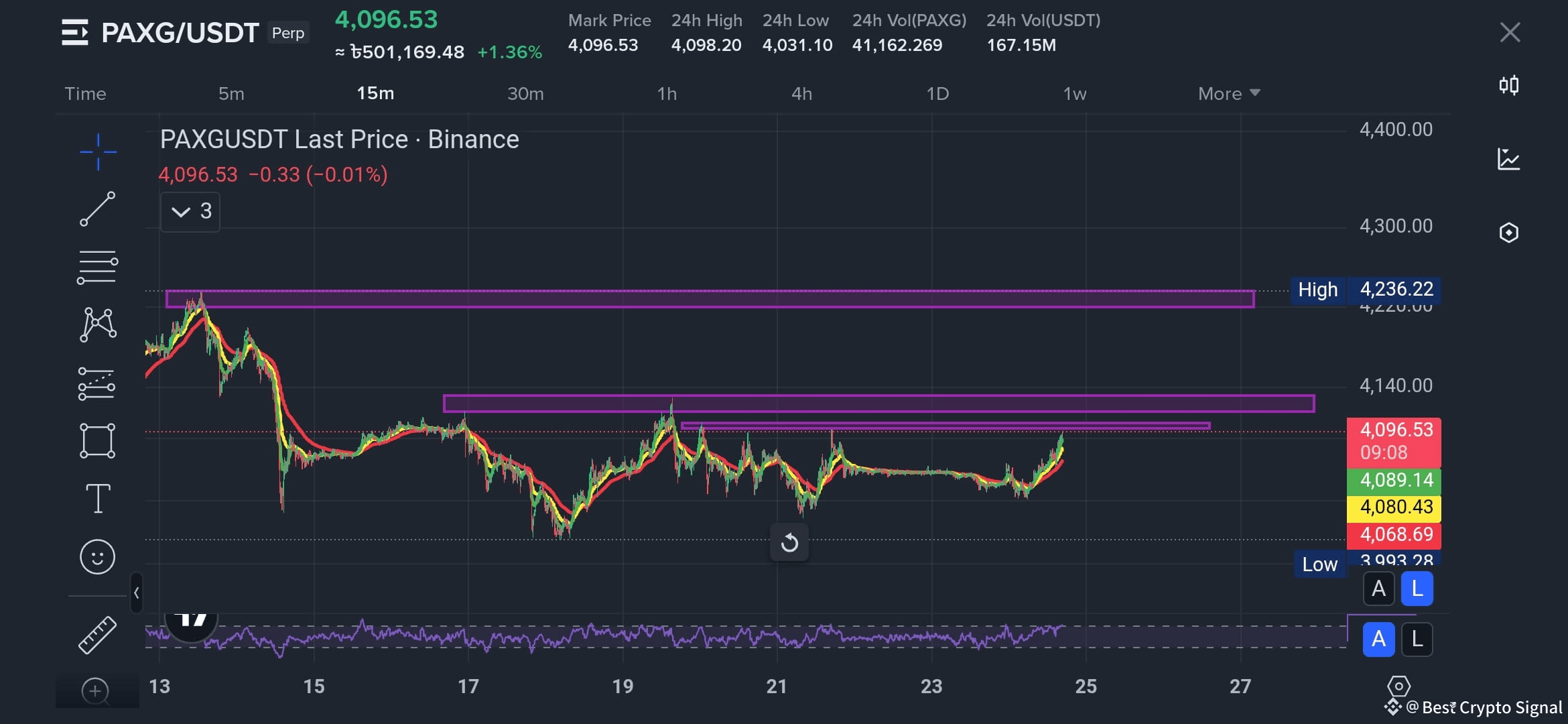
Task: Click date 19 on the time axis
Action: (x=623, y=686)
